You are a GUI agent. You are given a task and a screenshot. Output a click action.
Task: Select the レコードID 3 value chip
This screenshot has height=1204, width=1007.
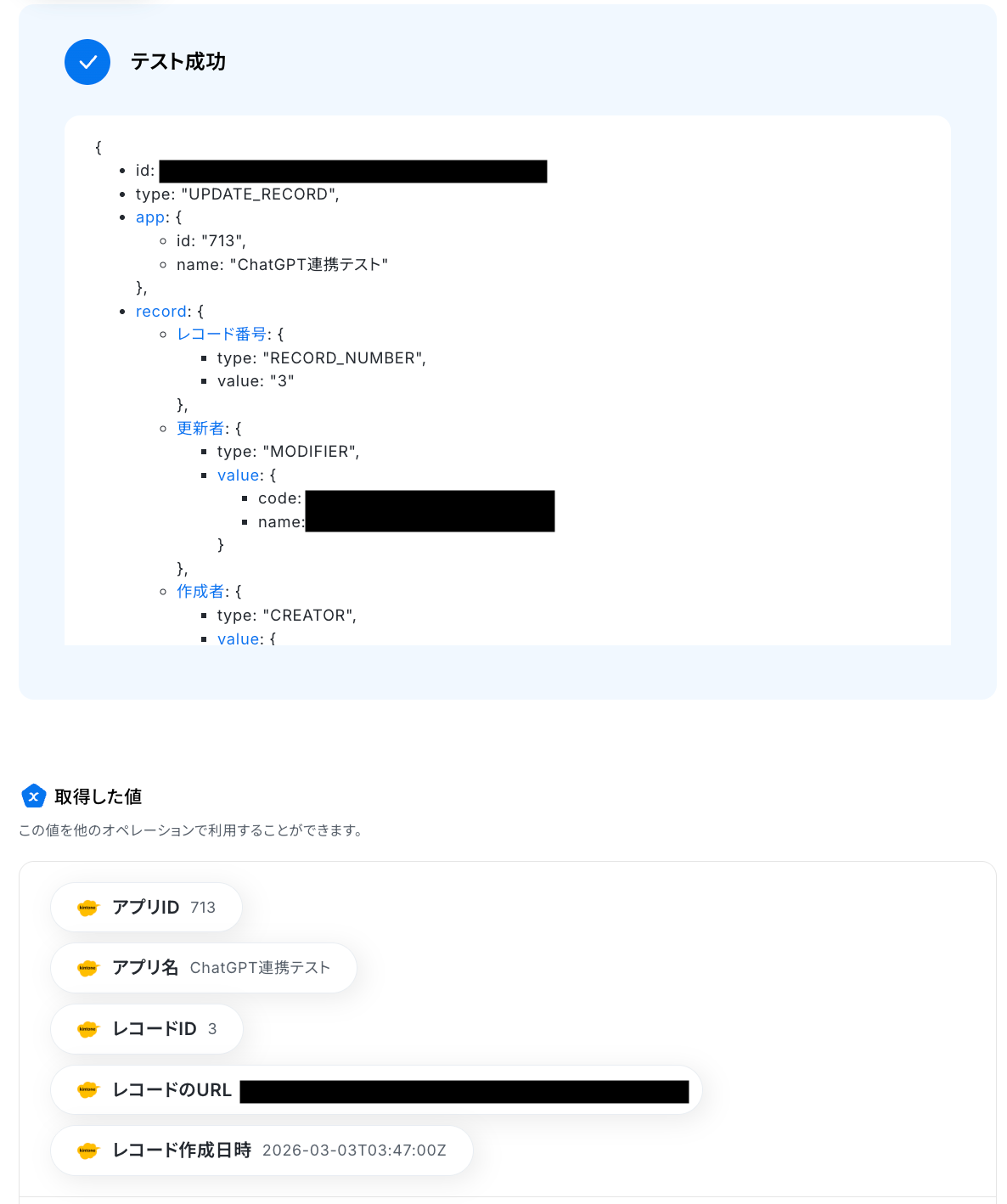tap(147, 1029)
